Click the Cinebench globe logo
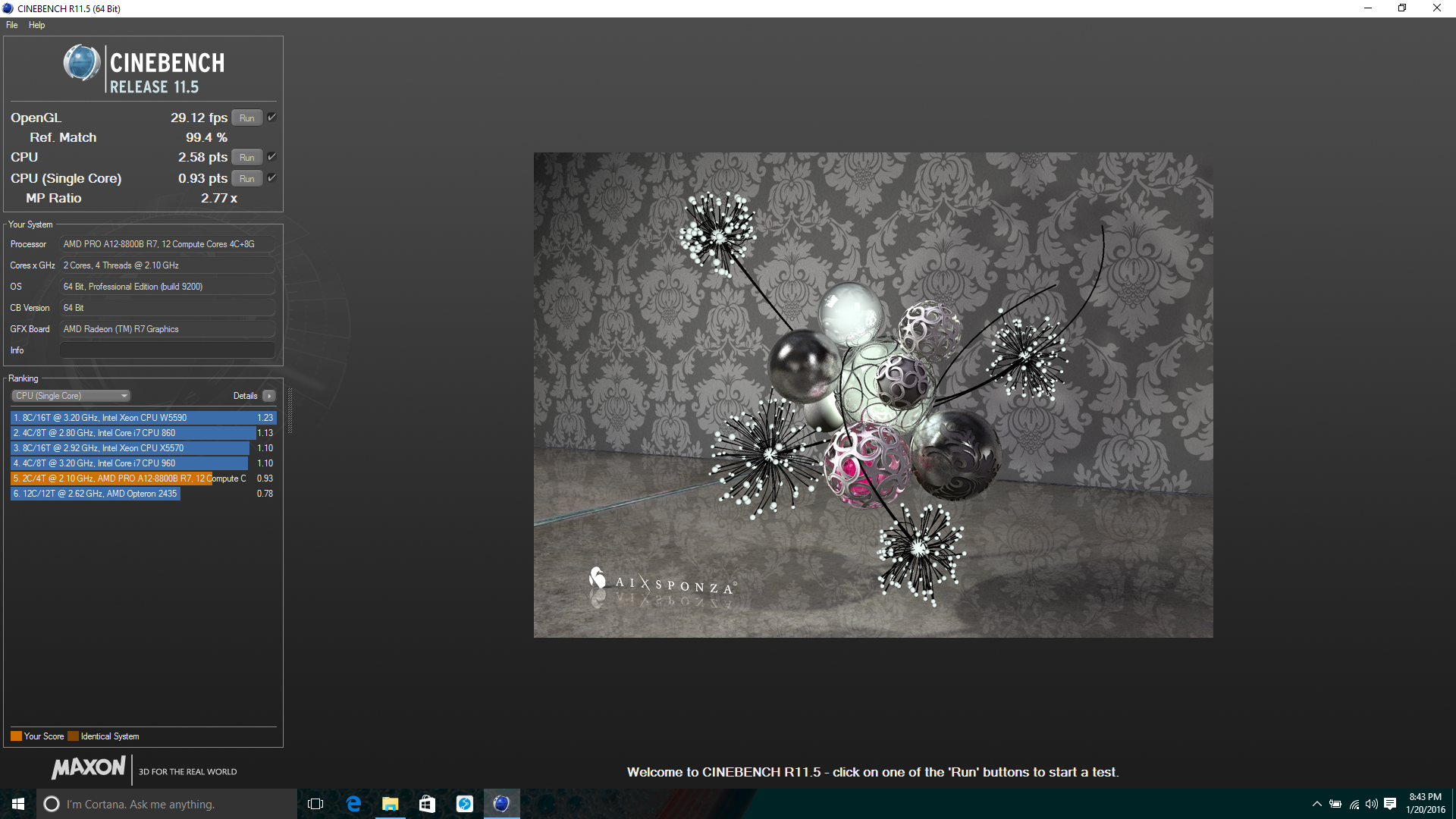1456x819 pixels. tap(82, 63)
